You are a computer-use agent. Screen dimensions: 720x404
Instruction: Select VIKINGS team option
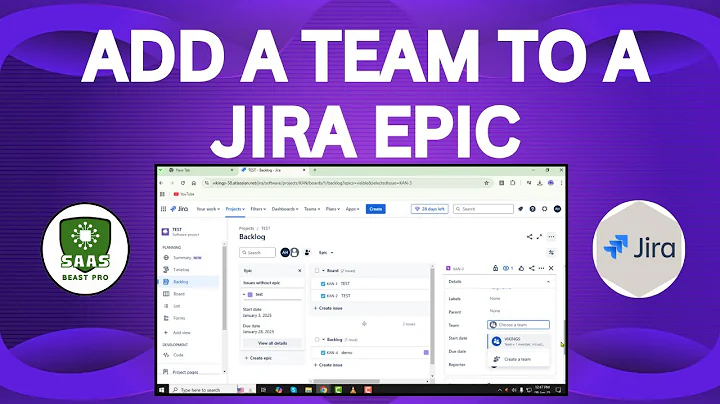point(518,341)
